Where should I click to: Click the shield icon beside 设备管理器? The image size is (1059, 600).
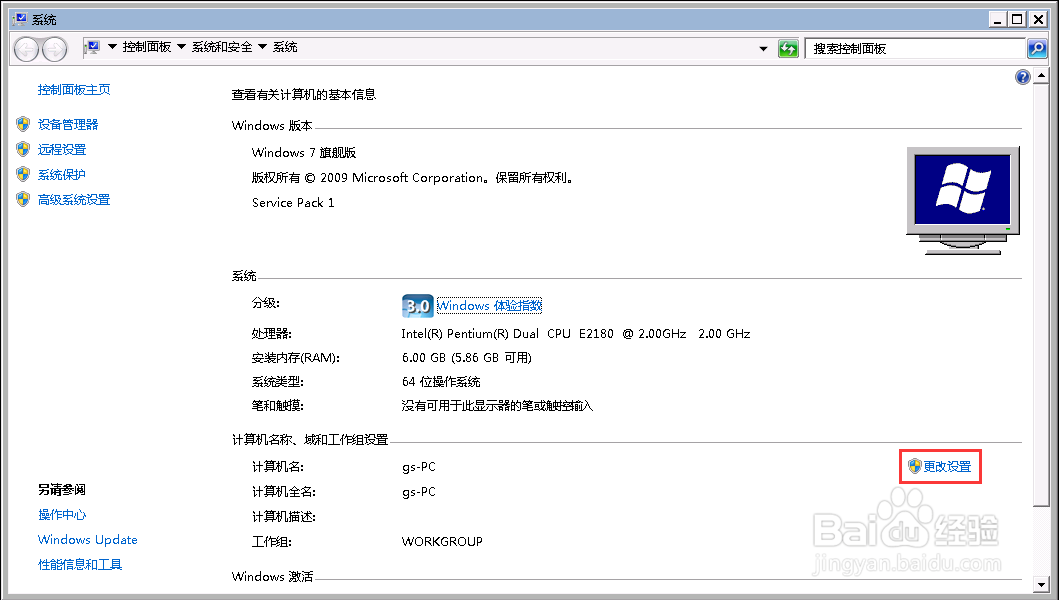[x=22, y=124]
